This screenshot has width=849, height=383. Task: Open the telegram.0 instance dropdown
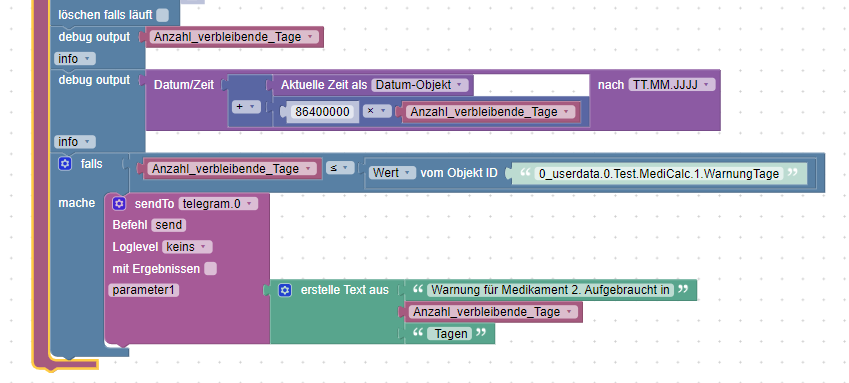pyautogui.click(x=218, y=204)
